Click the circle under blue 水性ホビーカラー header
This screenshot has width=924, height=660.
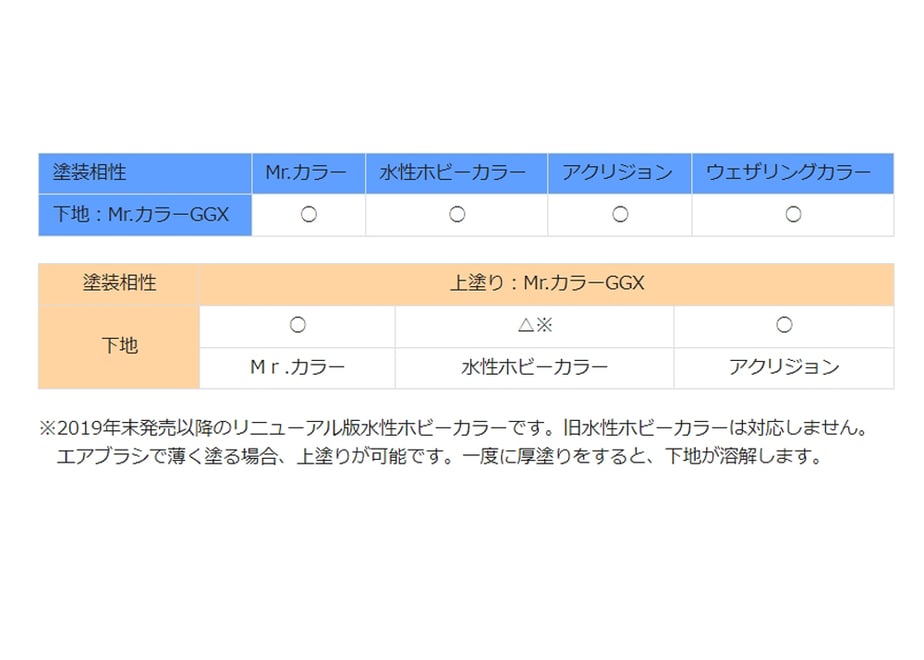click(457, 214)
